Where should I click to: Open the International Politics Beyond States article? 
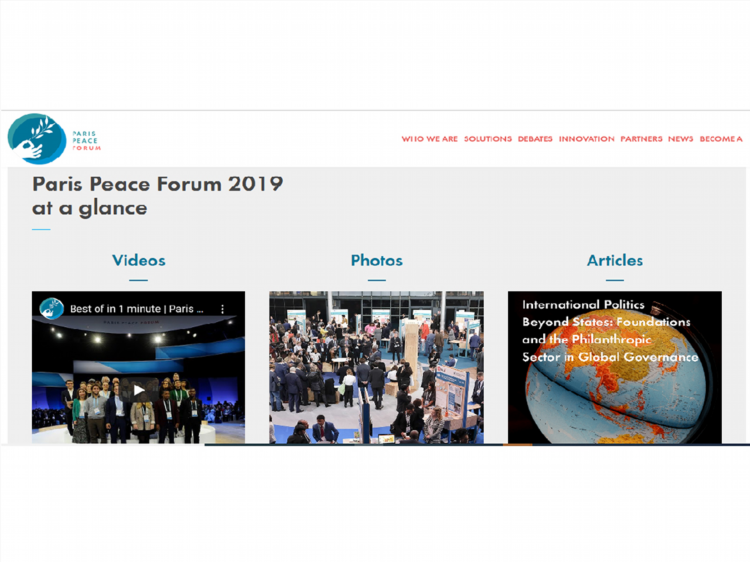pos(615,367)
